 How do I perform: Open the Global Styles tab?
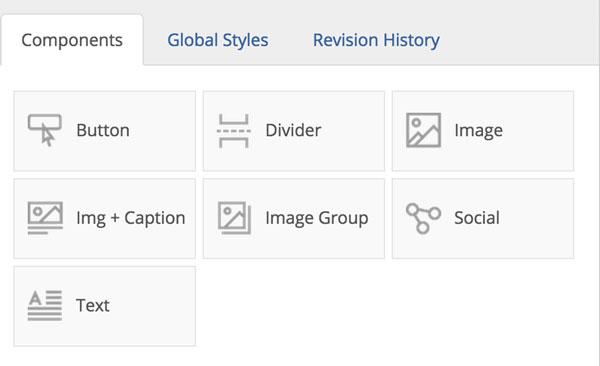click(x=218, y=40)
